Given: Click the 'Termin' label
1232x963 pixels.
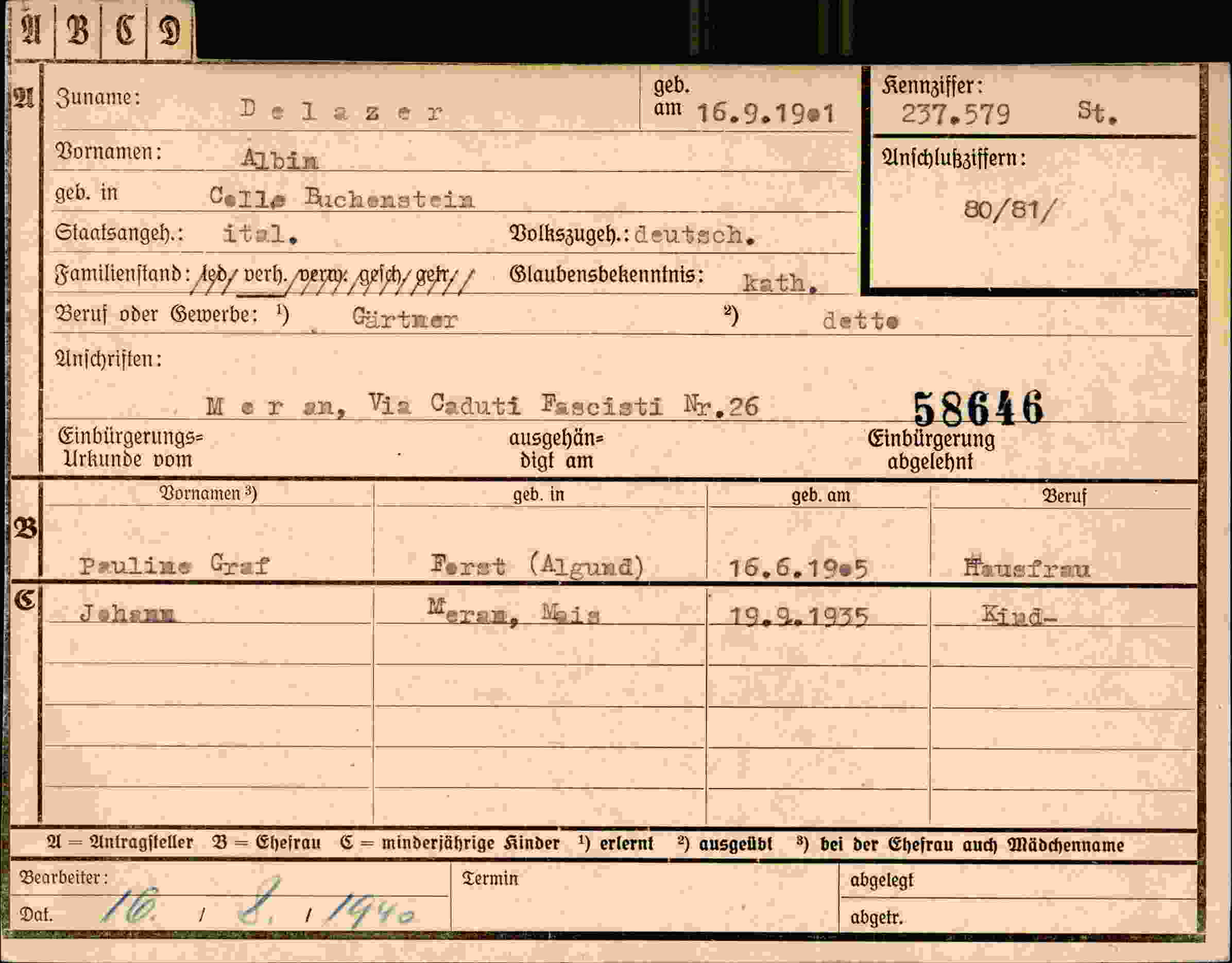Looking at the screenshot, I should (x=490, y=879).
